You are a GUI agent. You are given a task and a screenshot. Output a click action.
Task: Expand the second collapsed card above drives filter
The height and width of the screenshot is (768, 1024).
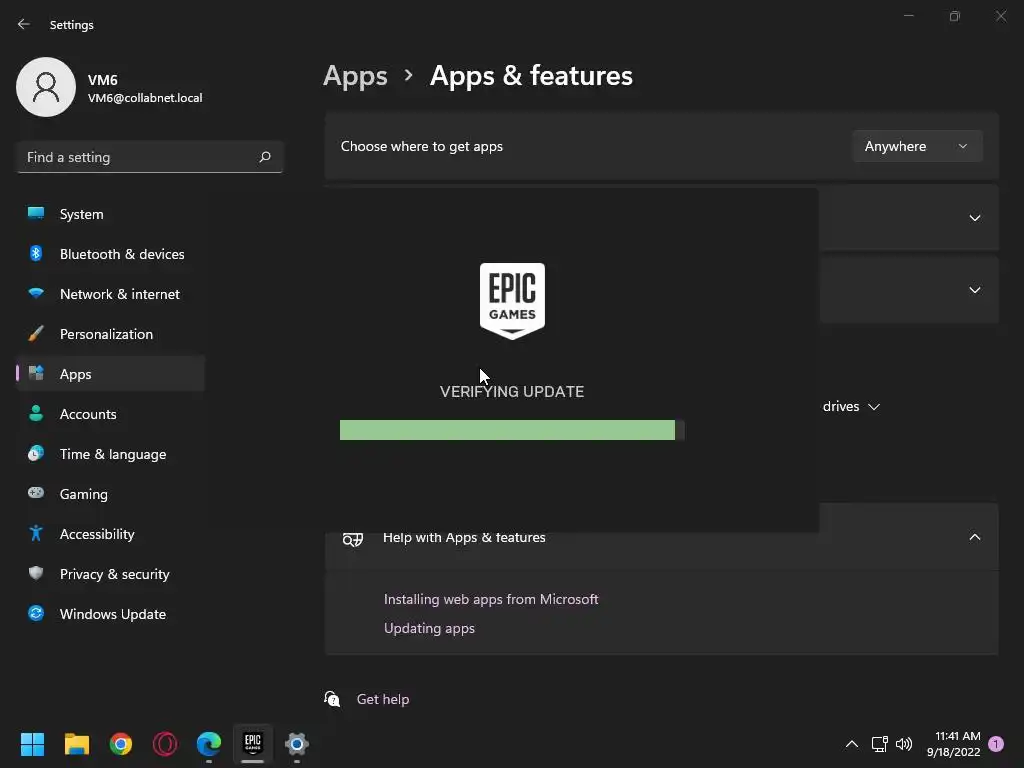click(974, 289)
